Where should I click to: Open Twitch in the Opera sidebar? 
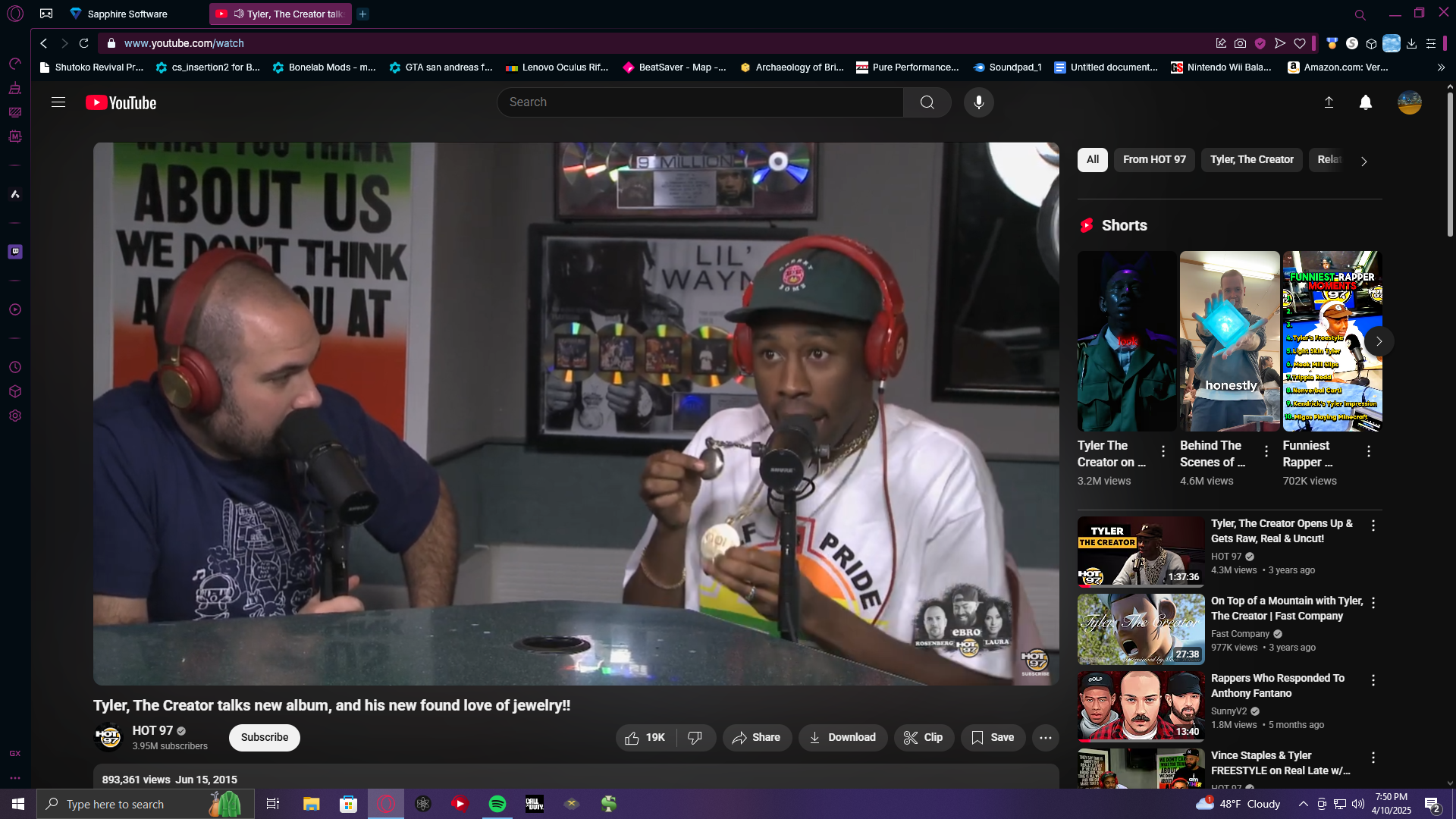point(15,252)
